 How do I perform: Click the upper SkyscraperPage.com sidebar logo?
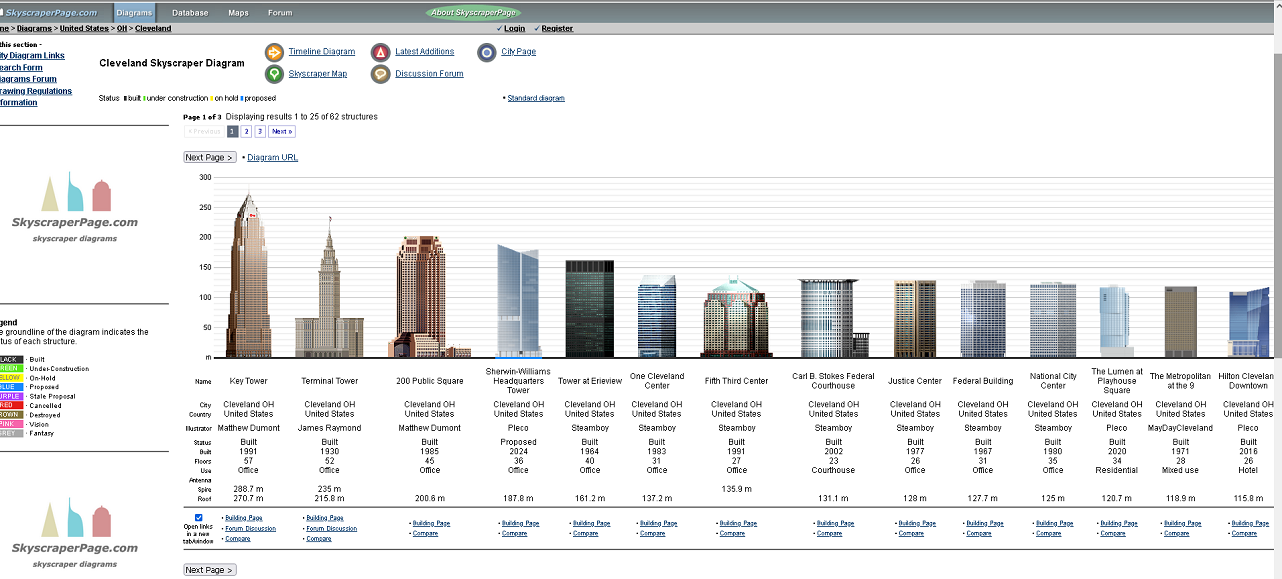[x=74, y=209]
